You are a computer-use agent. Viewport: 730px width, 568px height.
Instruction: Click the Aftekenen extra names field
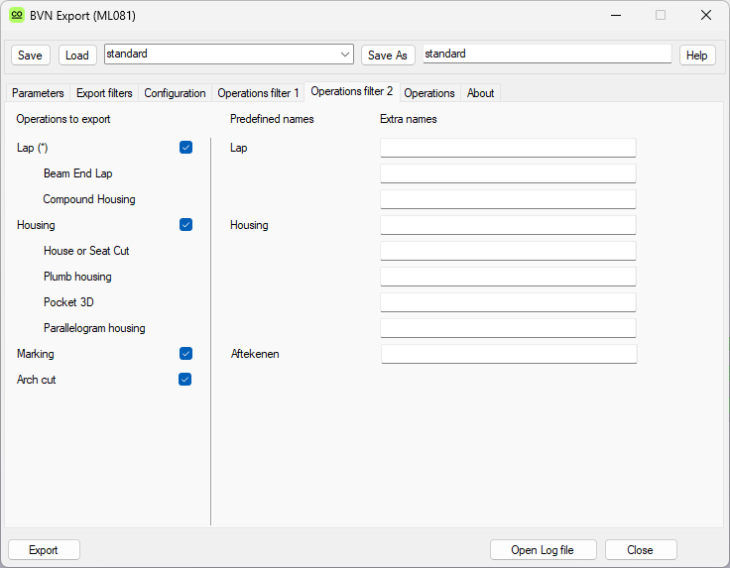point(508,354)
